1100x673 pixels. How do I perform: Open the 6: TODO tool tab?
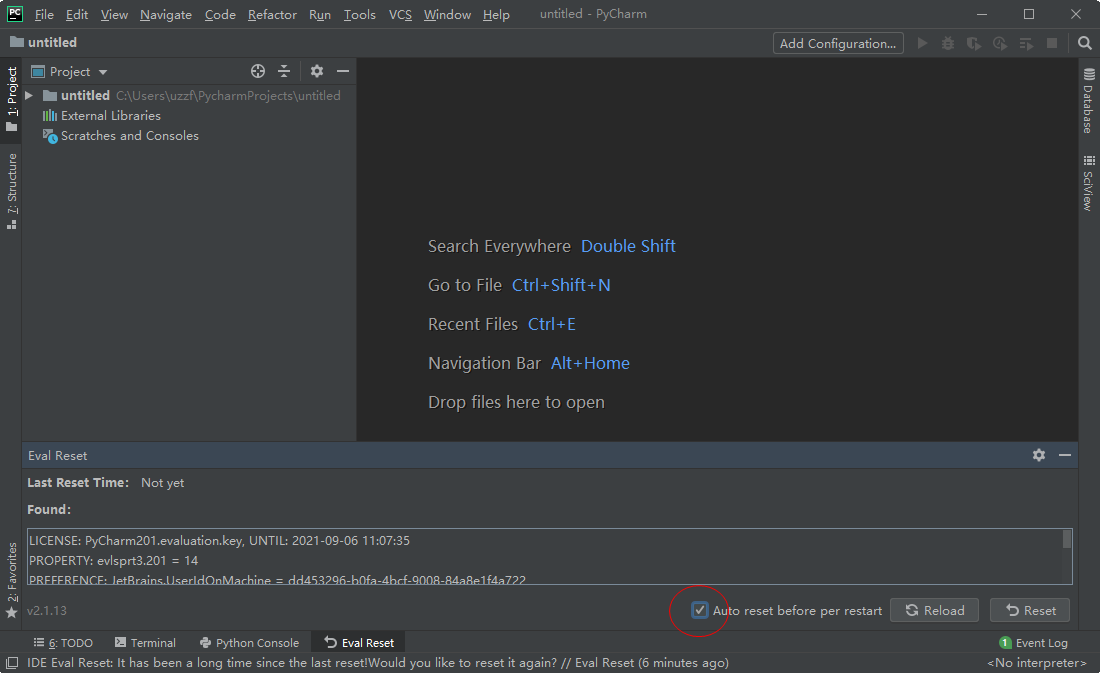tap(63, 643)
